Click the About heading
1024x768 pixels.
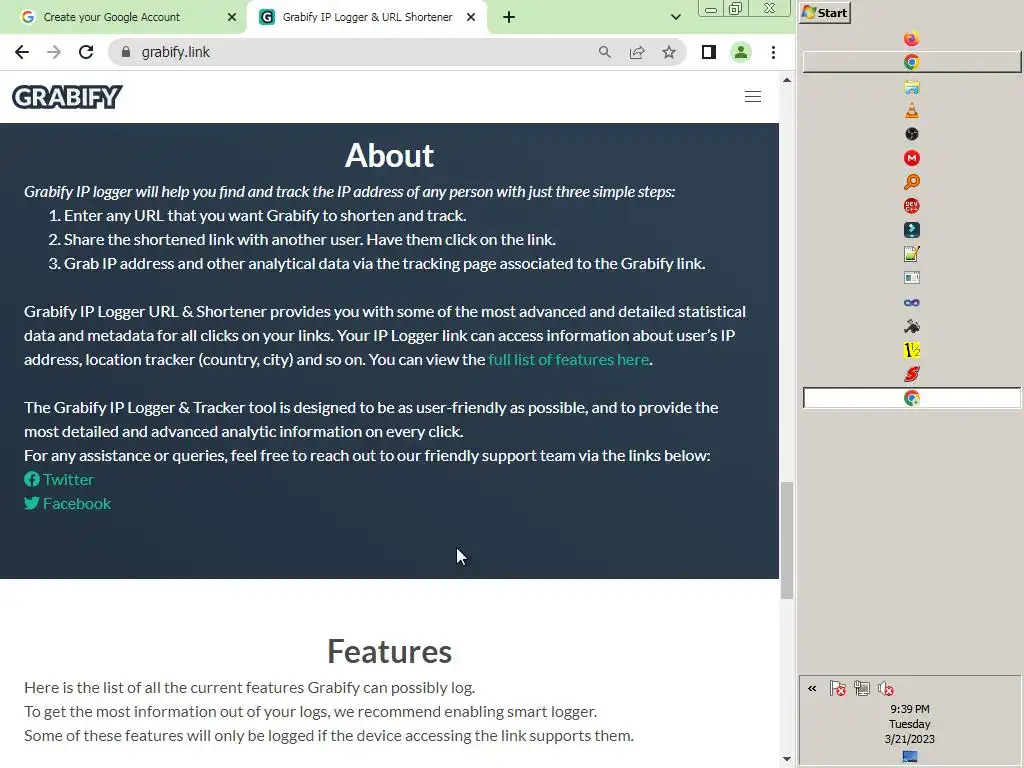pos(389,155)
